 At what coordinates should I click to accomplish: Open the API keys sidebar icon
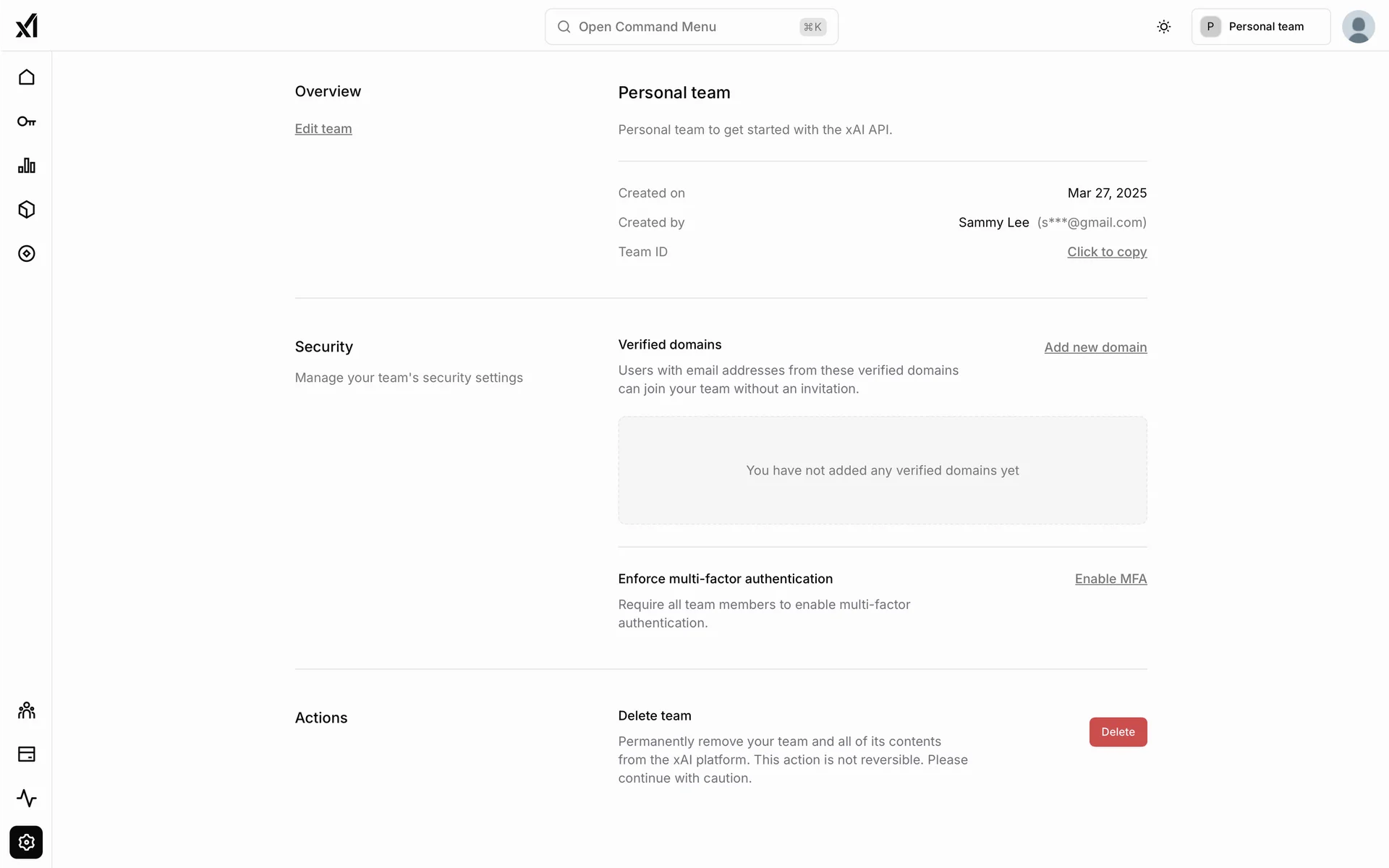point(26,122)
